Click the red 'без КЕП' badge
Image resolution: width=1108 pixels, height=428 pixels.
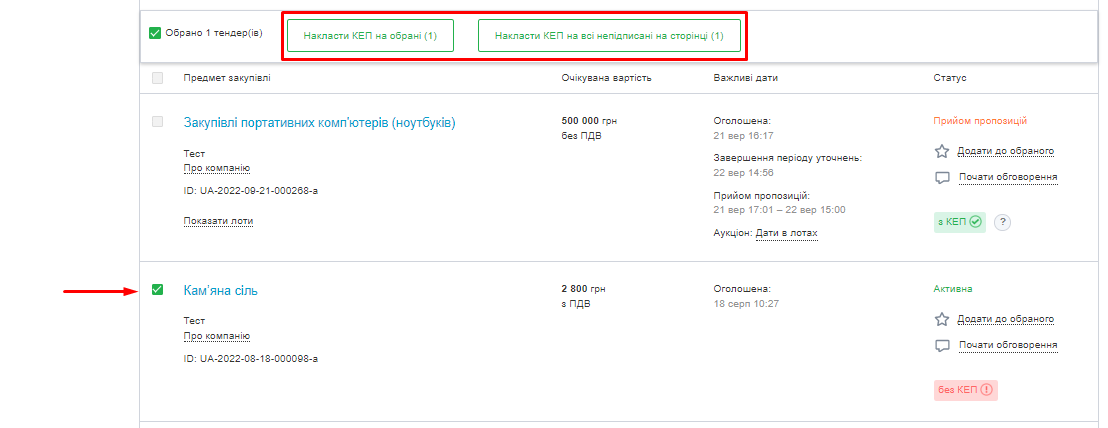pyautogui.click(x=965, y=390)
